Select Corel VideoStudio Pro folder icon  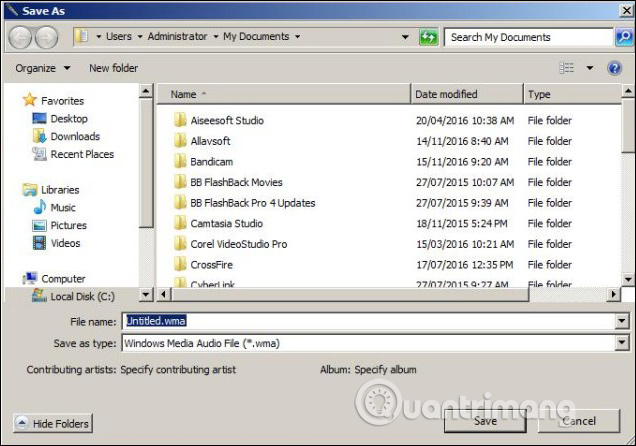point(180,244)
